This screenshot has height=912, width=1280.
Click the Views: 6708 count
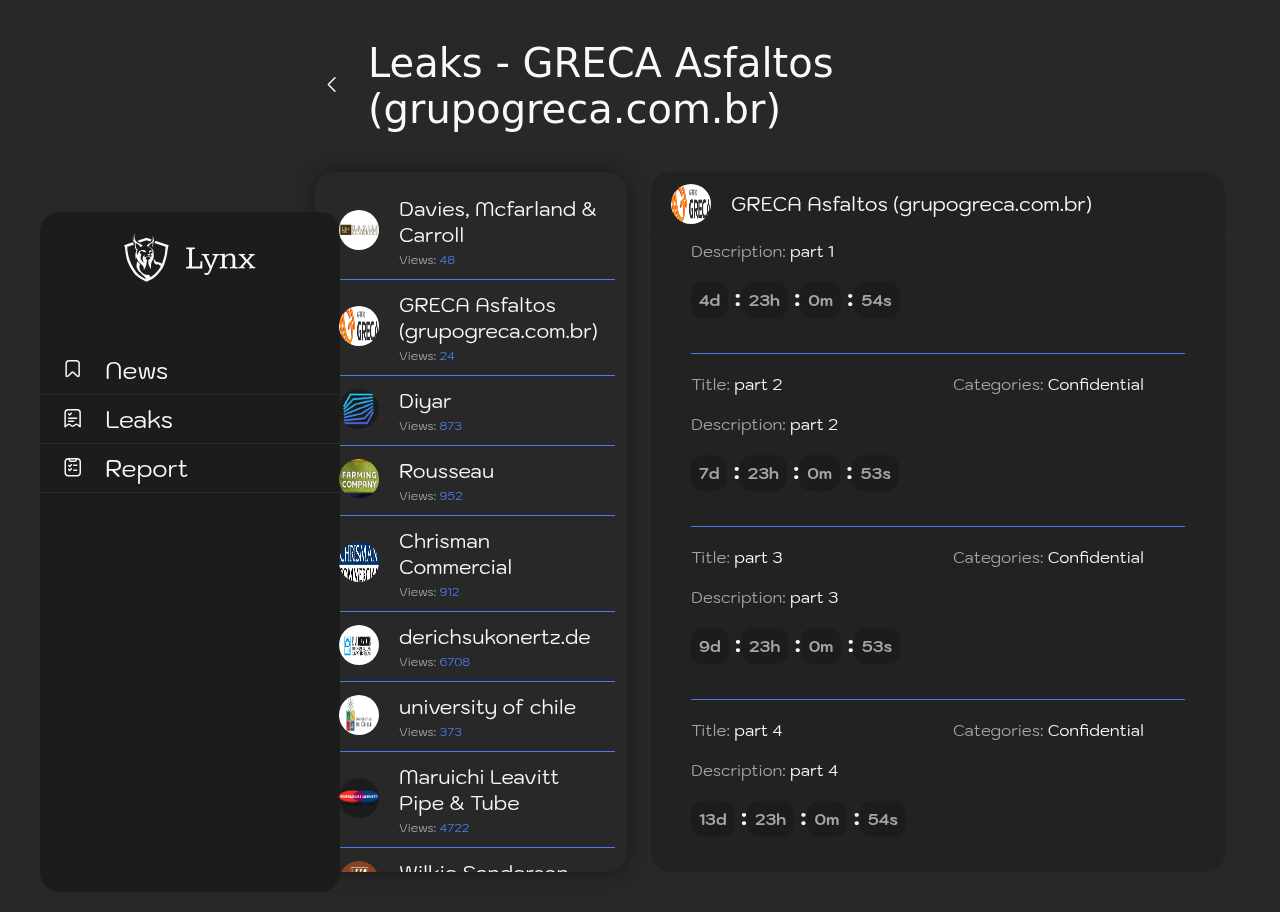click(x=435, y=662)
